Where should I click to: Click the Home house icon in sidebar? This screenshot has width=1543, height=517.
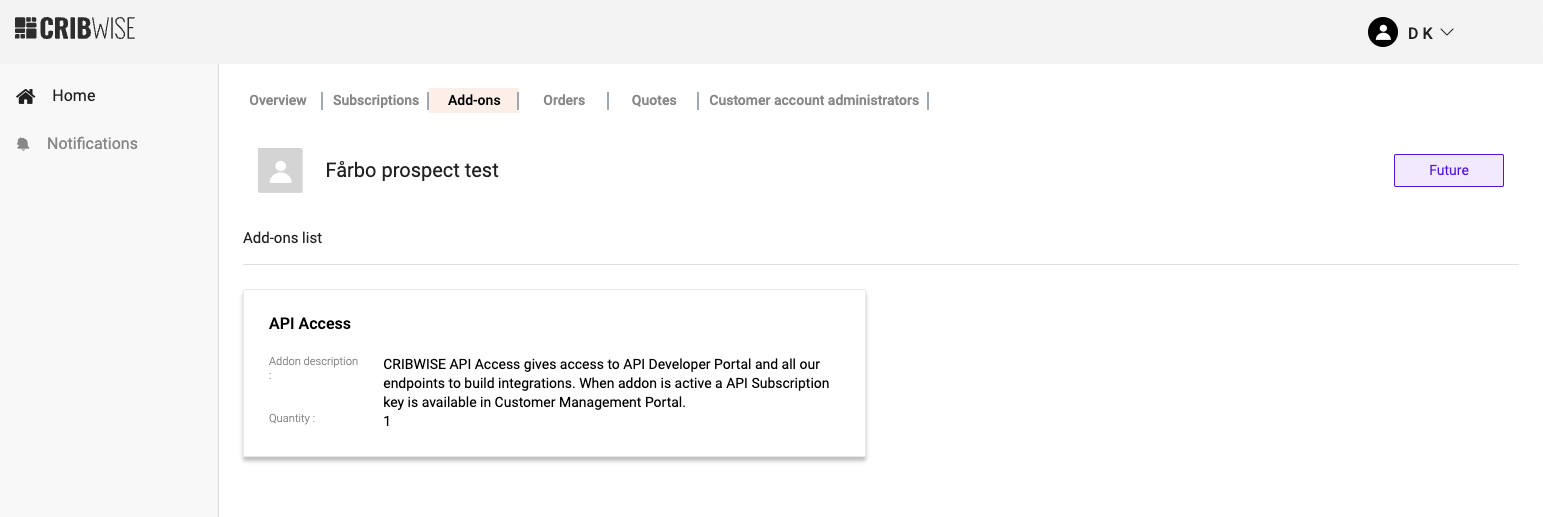click(26, 96)
